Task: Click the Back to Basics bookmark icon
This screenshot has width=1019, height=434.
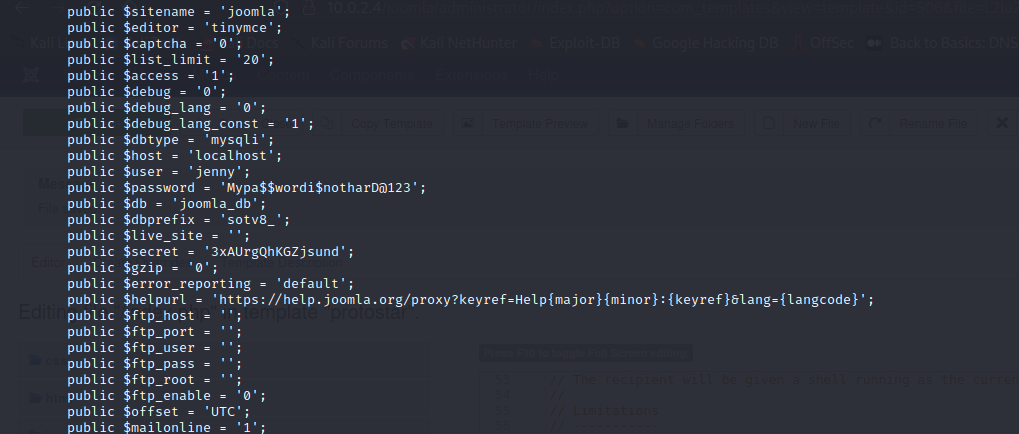Action: pyautogui.click(x=874, y=44)
